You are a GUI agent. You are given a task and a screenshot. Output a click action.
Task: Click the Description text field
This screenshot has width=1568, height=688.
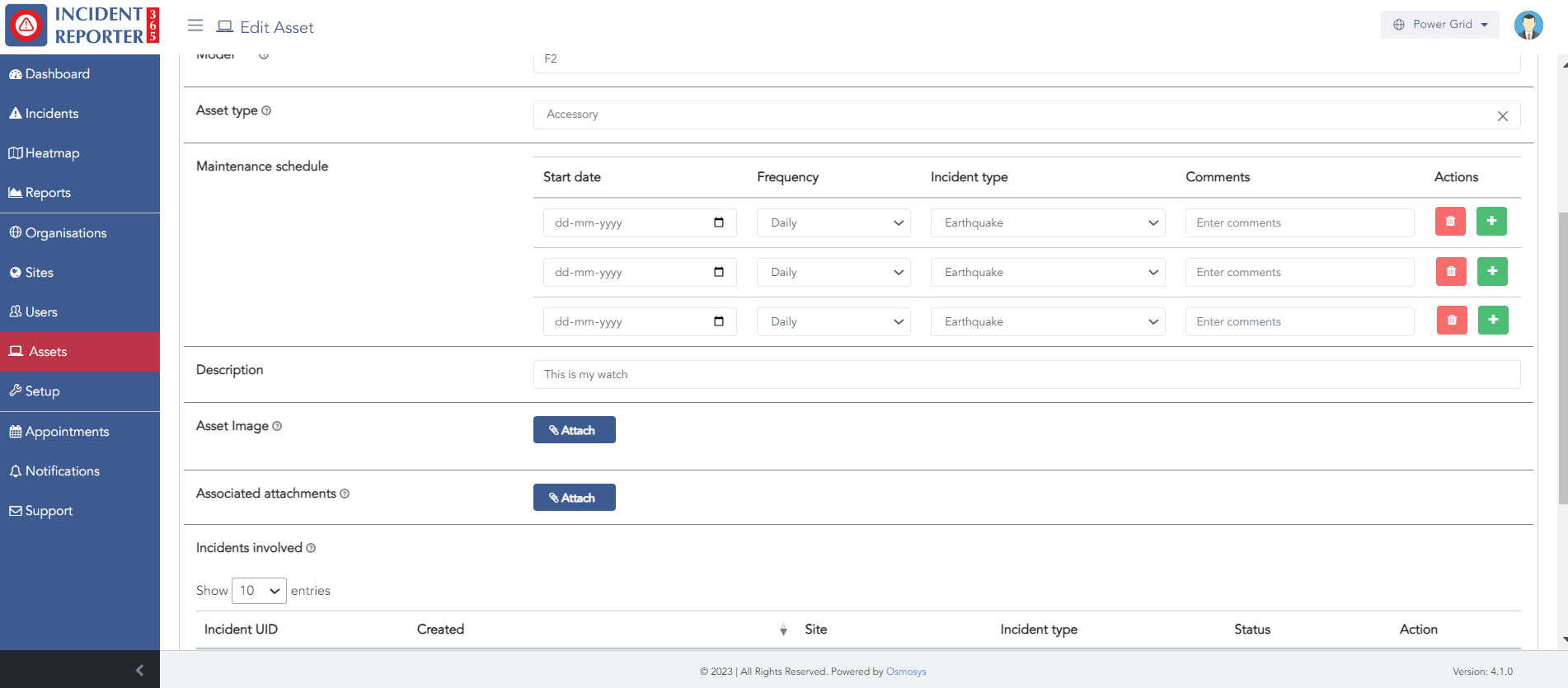(x=1026, y=374)
